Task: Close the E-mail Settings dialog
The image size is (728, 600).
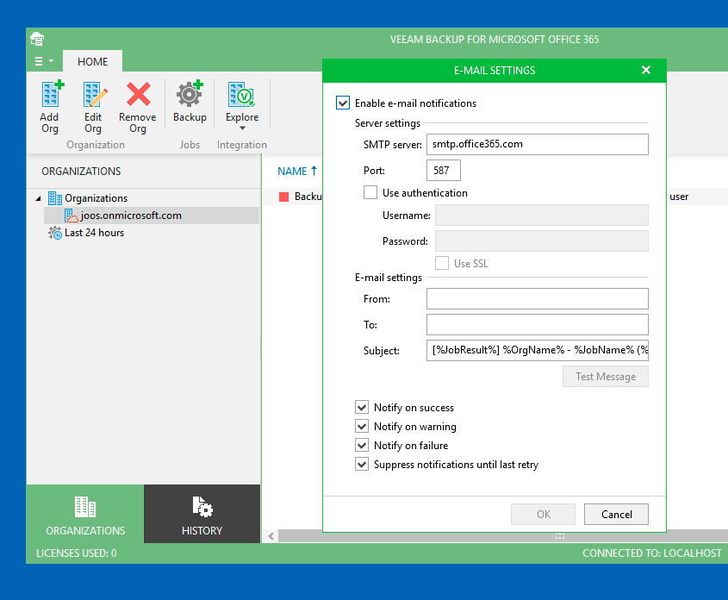Action: tap(646, 70)
